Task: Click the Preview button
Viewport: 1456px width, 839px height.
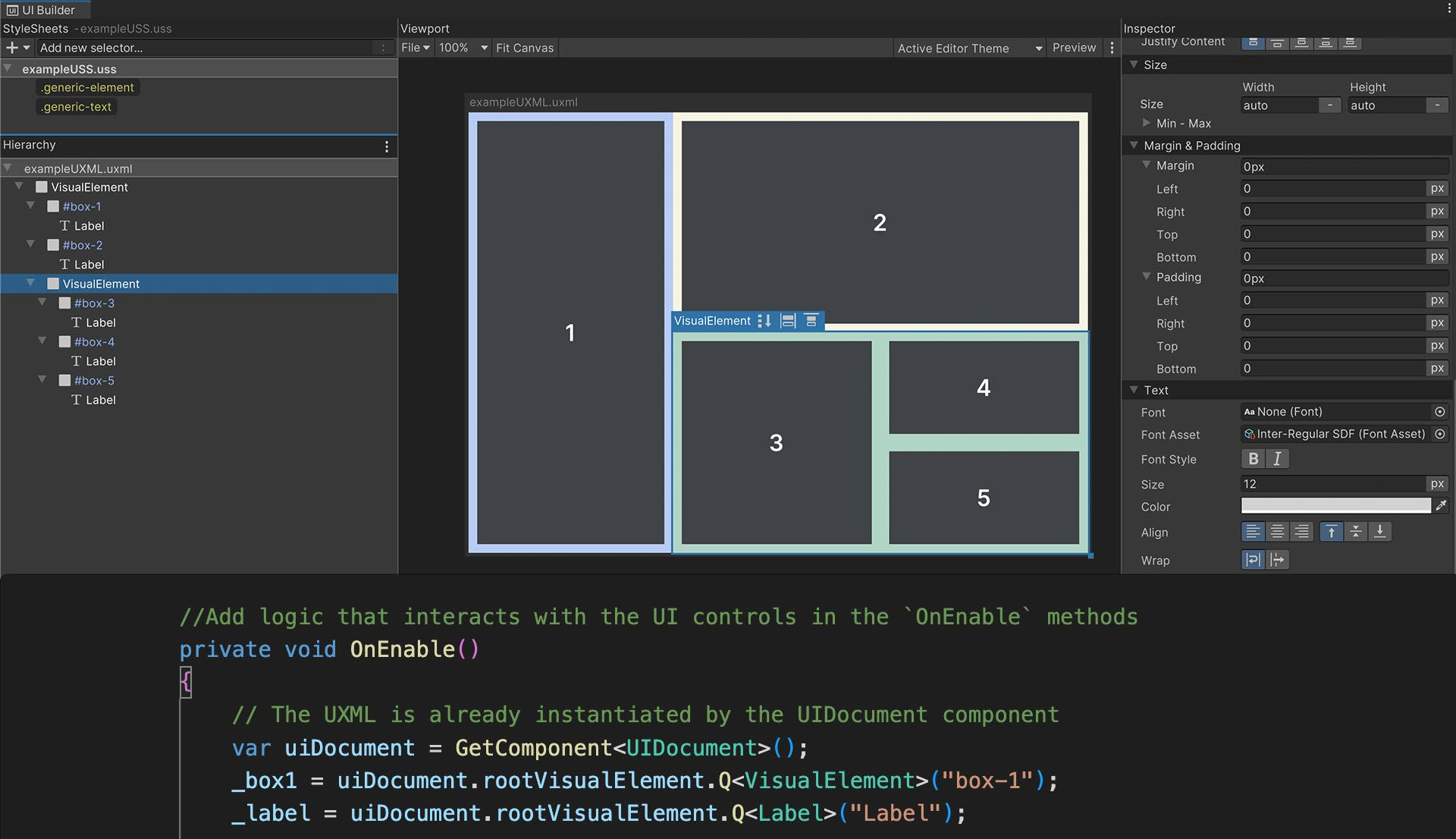Action: click(1074, 48)
